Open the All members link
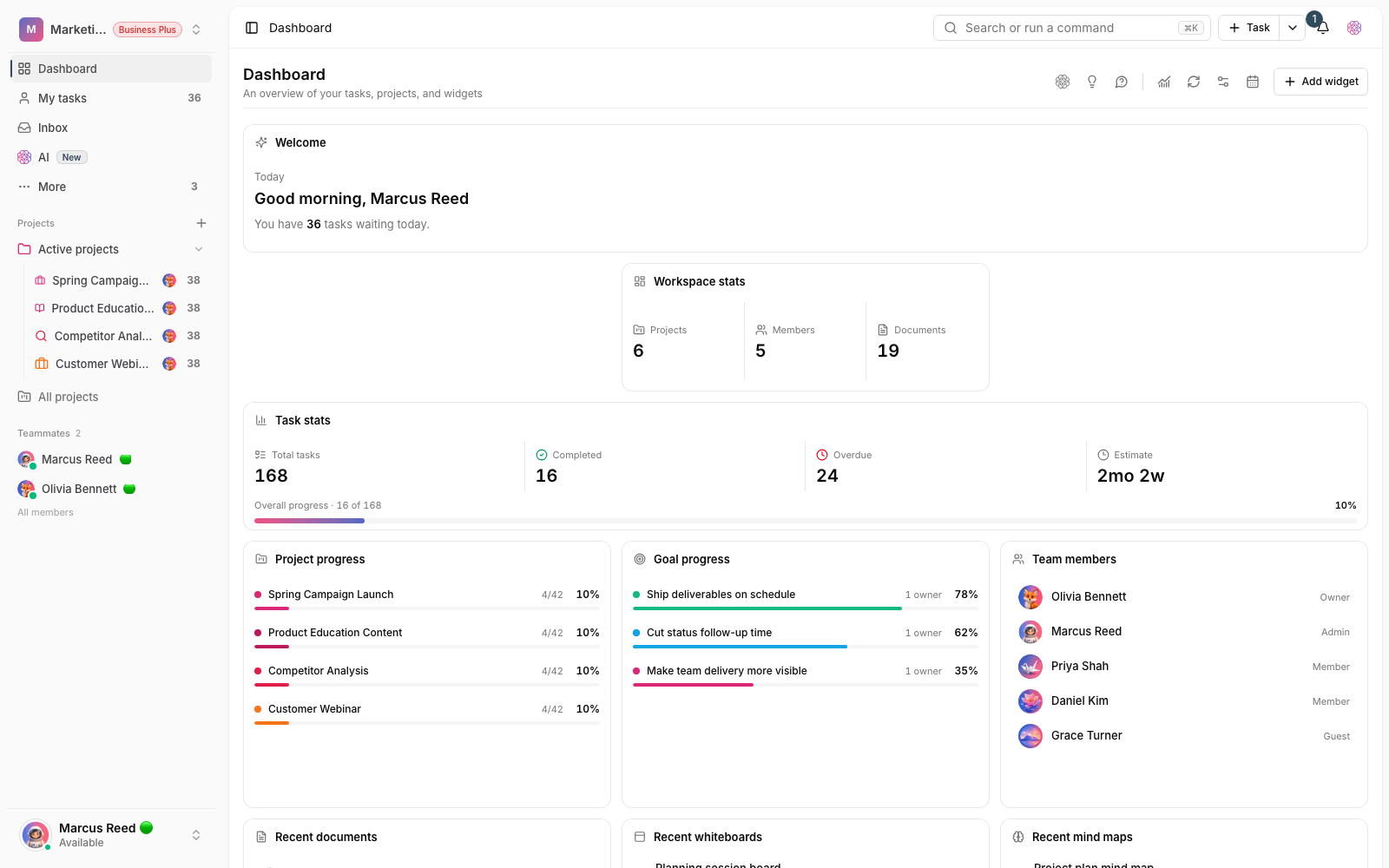1389x868 pixels. point(45,512)
